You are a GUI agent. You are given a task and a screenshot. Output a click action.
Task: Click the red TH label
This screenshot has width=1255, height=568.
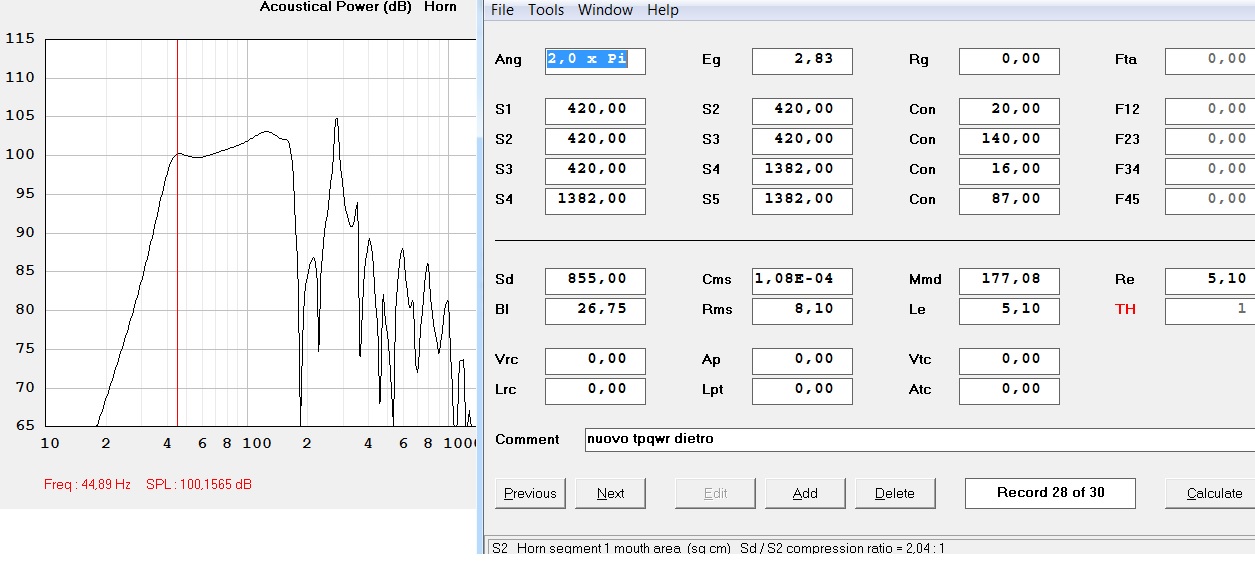tap(1126, 309)
